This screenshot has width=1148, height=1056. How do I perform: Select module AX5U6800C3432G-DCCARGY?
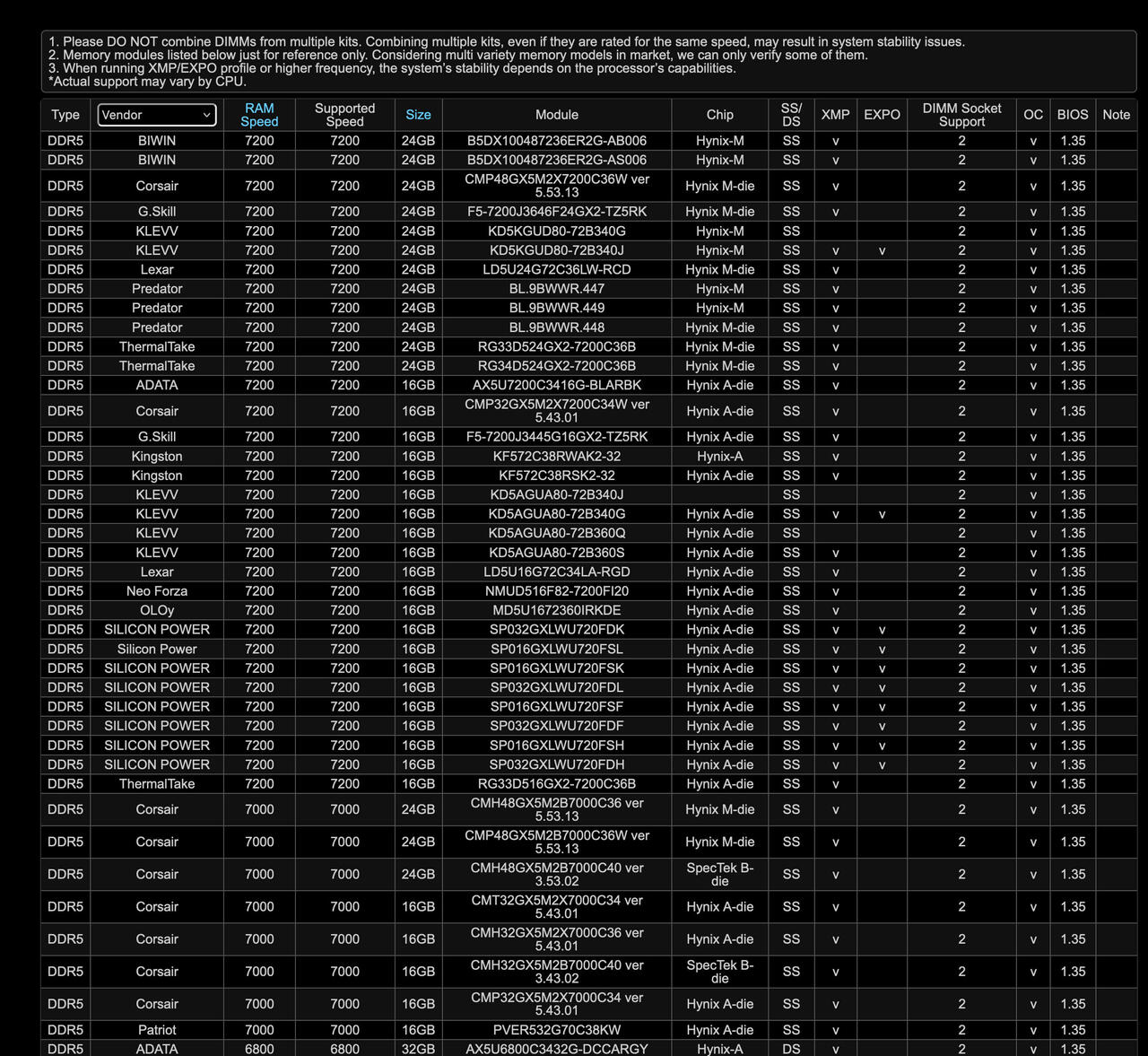[x=557, y=1049]
